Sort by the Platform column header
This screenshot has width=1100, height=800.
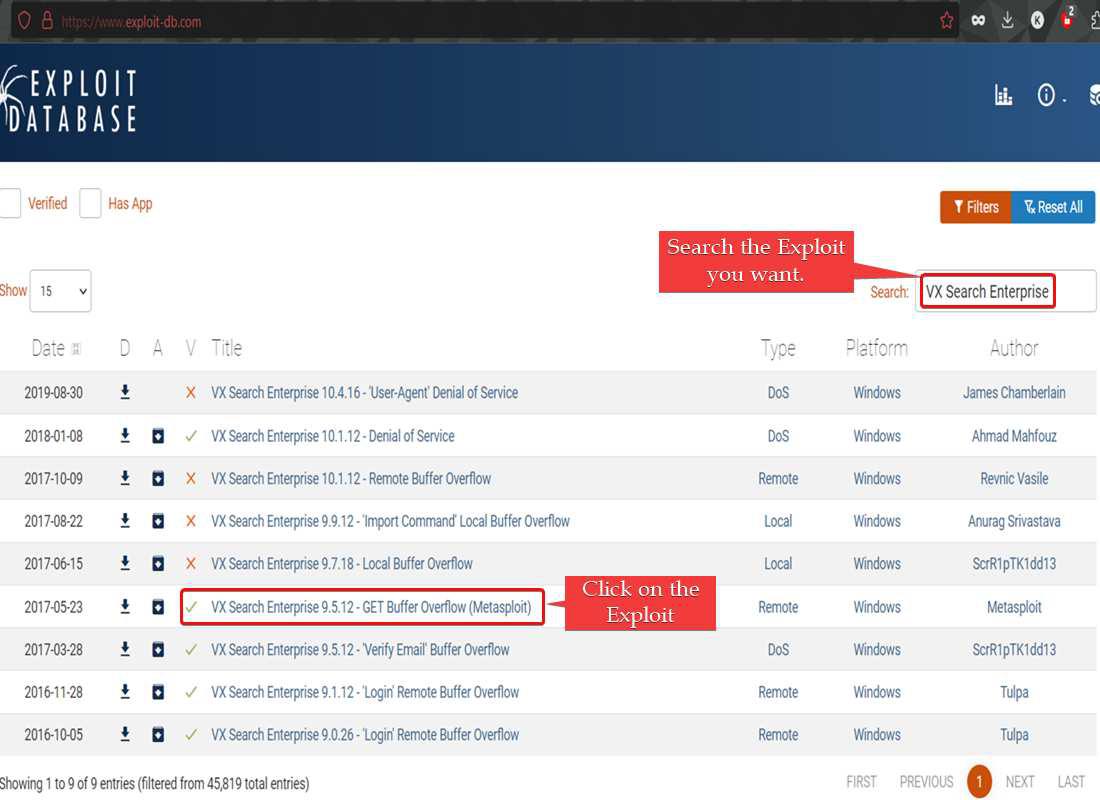[877, 348]
